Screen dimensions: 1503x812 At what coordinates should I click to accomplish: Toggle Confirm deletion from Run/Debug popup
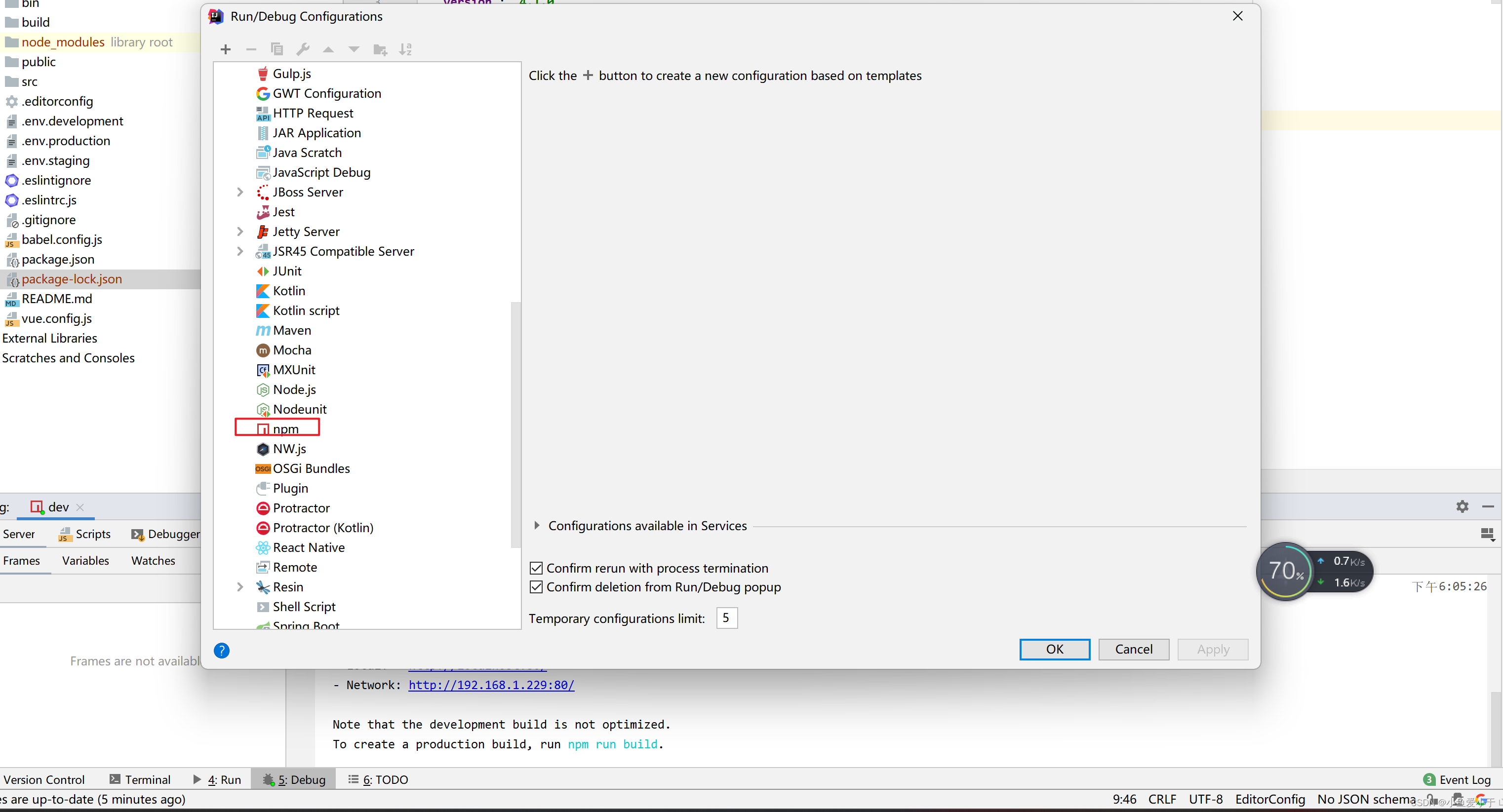536,587
